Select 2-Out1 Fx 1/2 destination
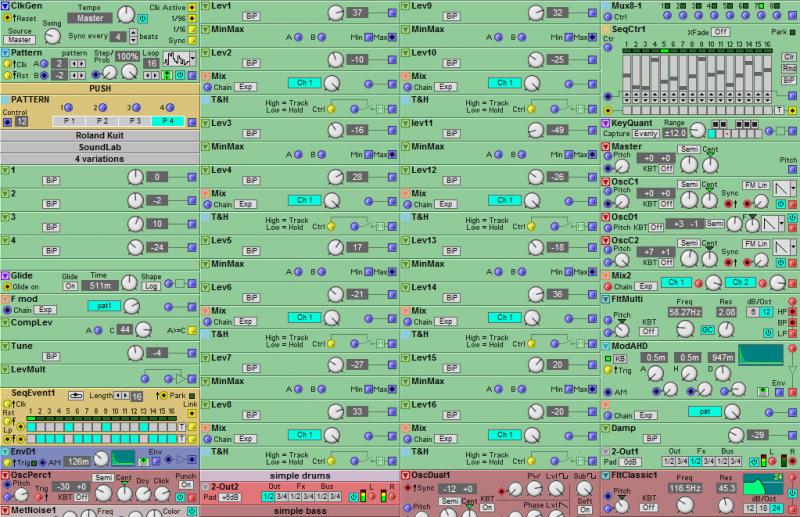This screenshot has width=800, height=517. [695, 462]
